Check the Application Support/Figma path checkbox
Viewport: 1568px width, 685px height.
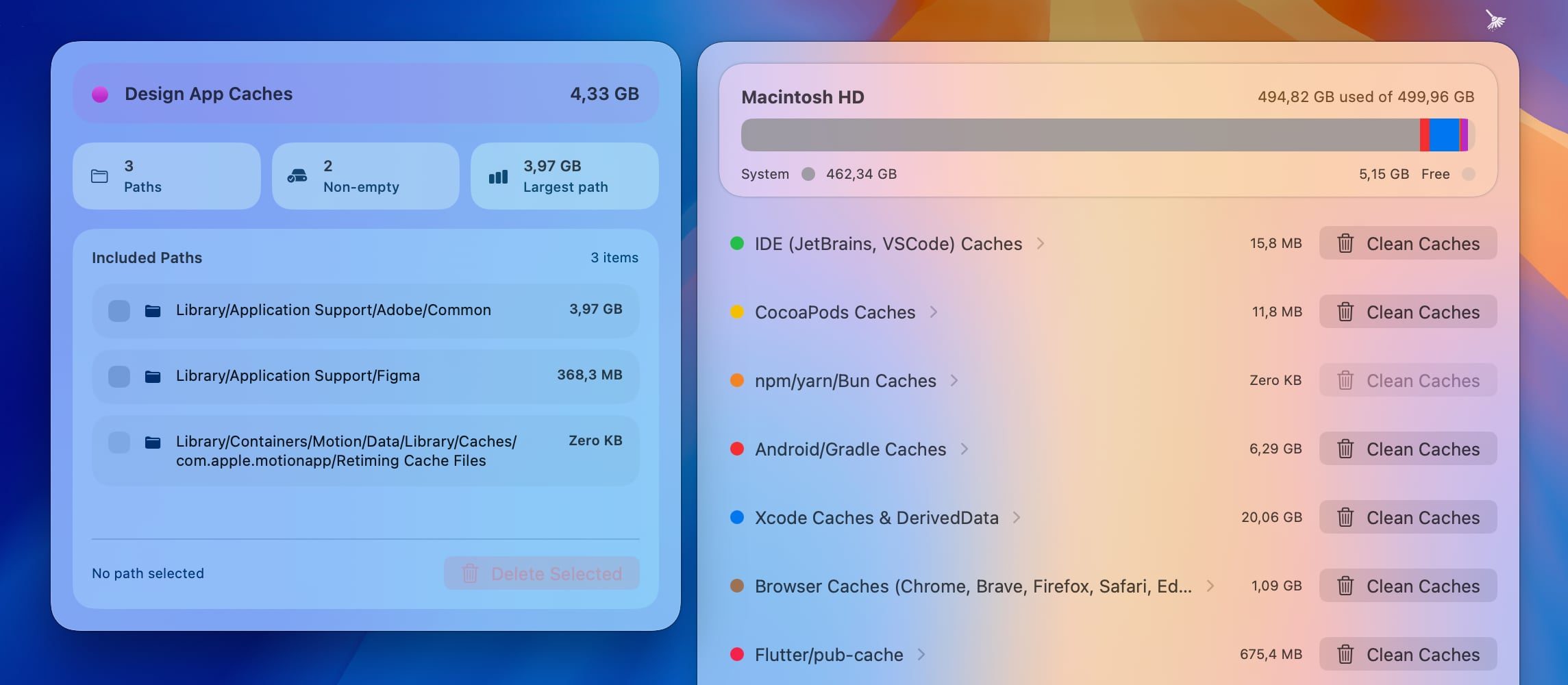click(119, 376)
